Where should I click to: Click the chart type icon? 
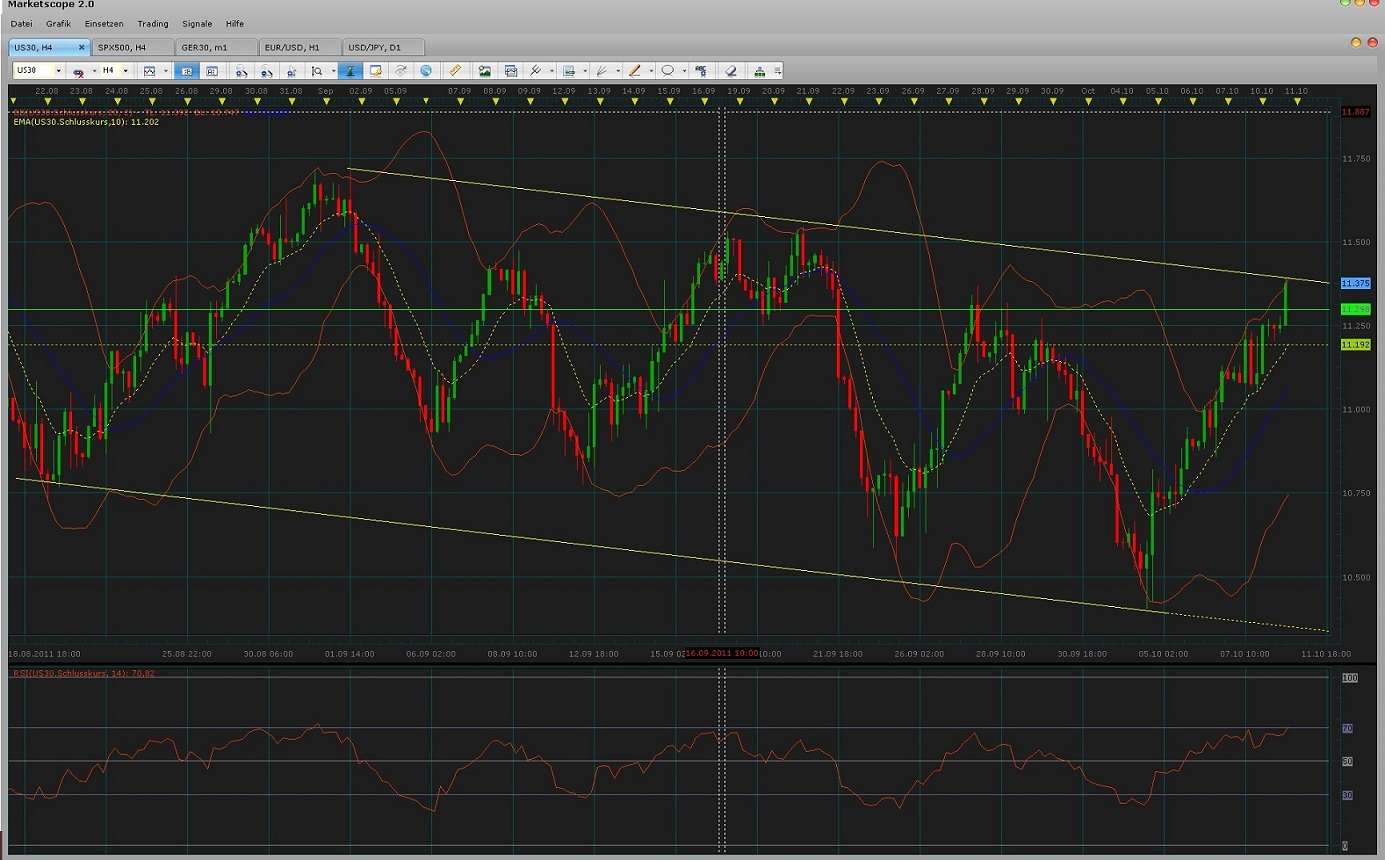coord(150,71)
